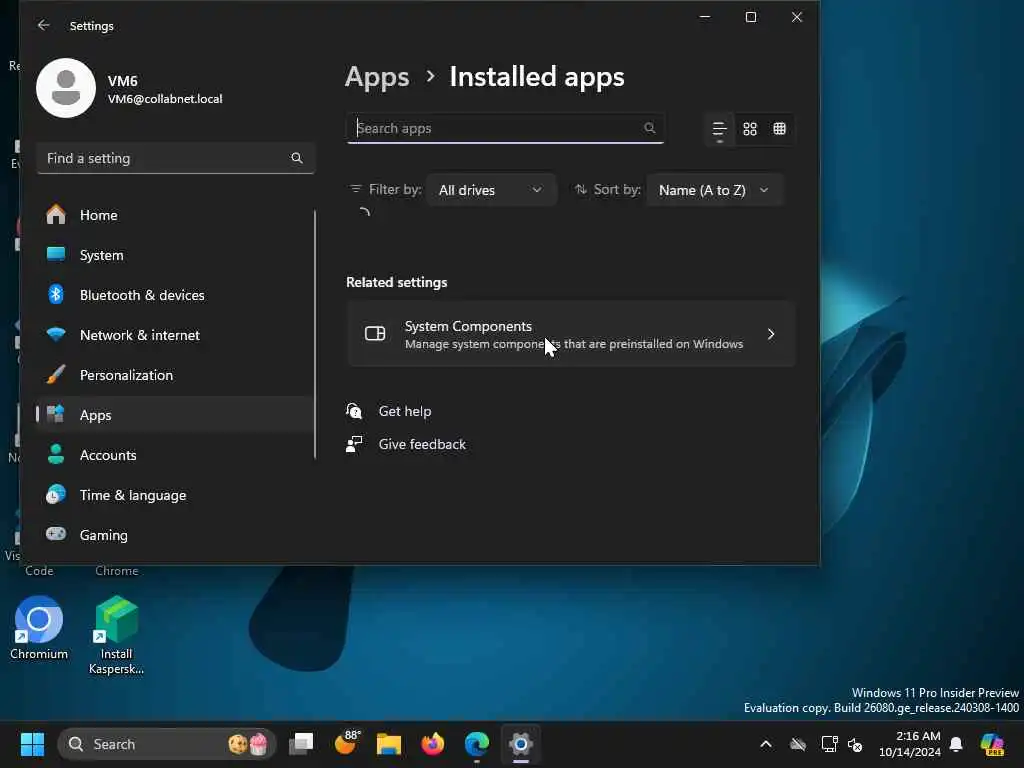The image size is (1024, 768).
Task: Focus the Find a setting field
Action: [176, 158]
